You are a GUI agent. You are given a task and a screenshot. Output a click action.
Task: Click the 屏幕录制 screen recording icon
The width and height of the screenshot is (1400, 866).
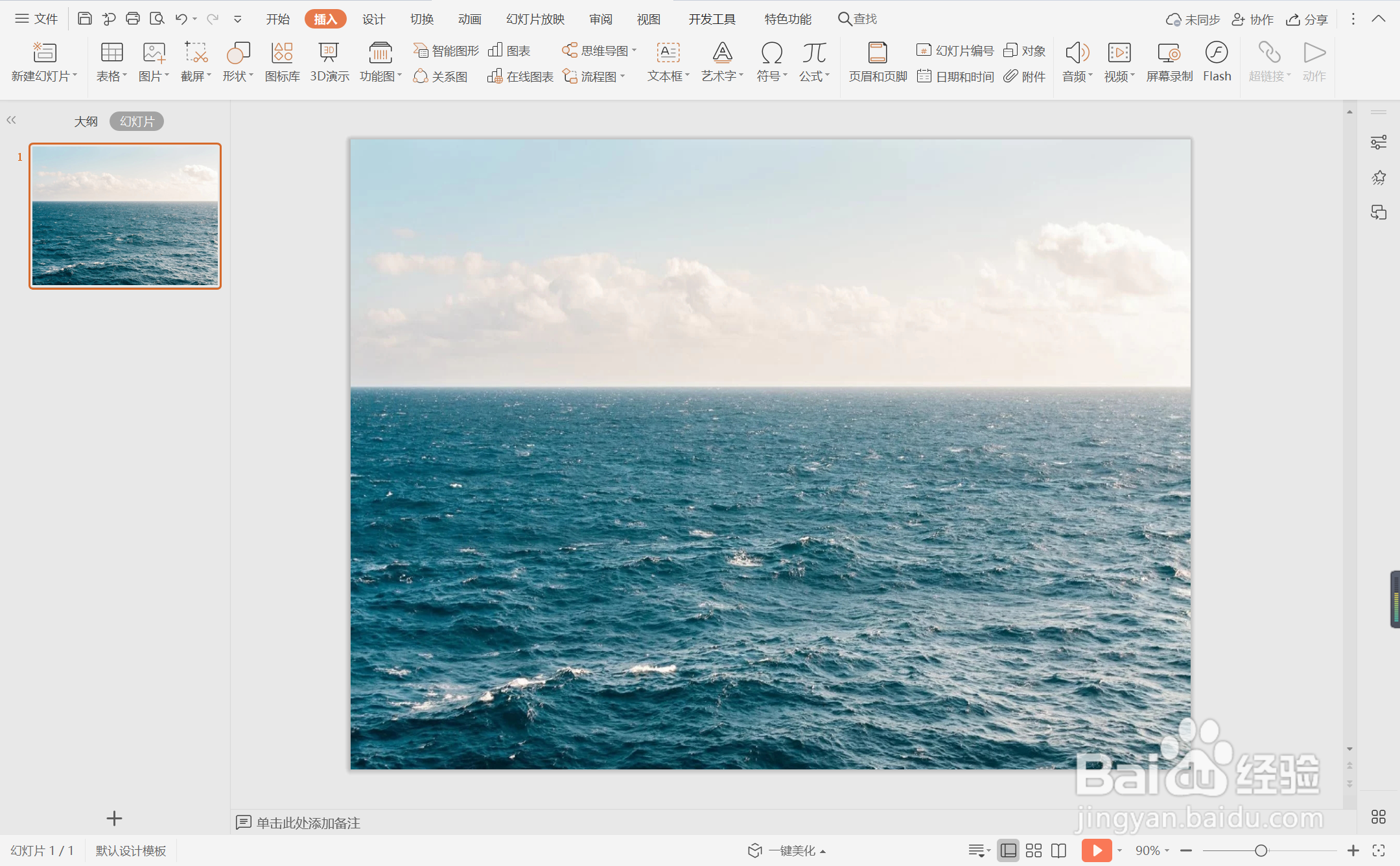[1169, 62]
